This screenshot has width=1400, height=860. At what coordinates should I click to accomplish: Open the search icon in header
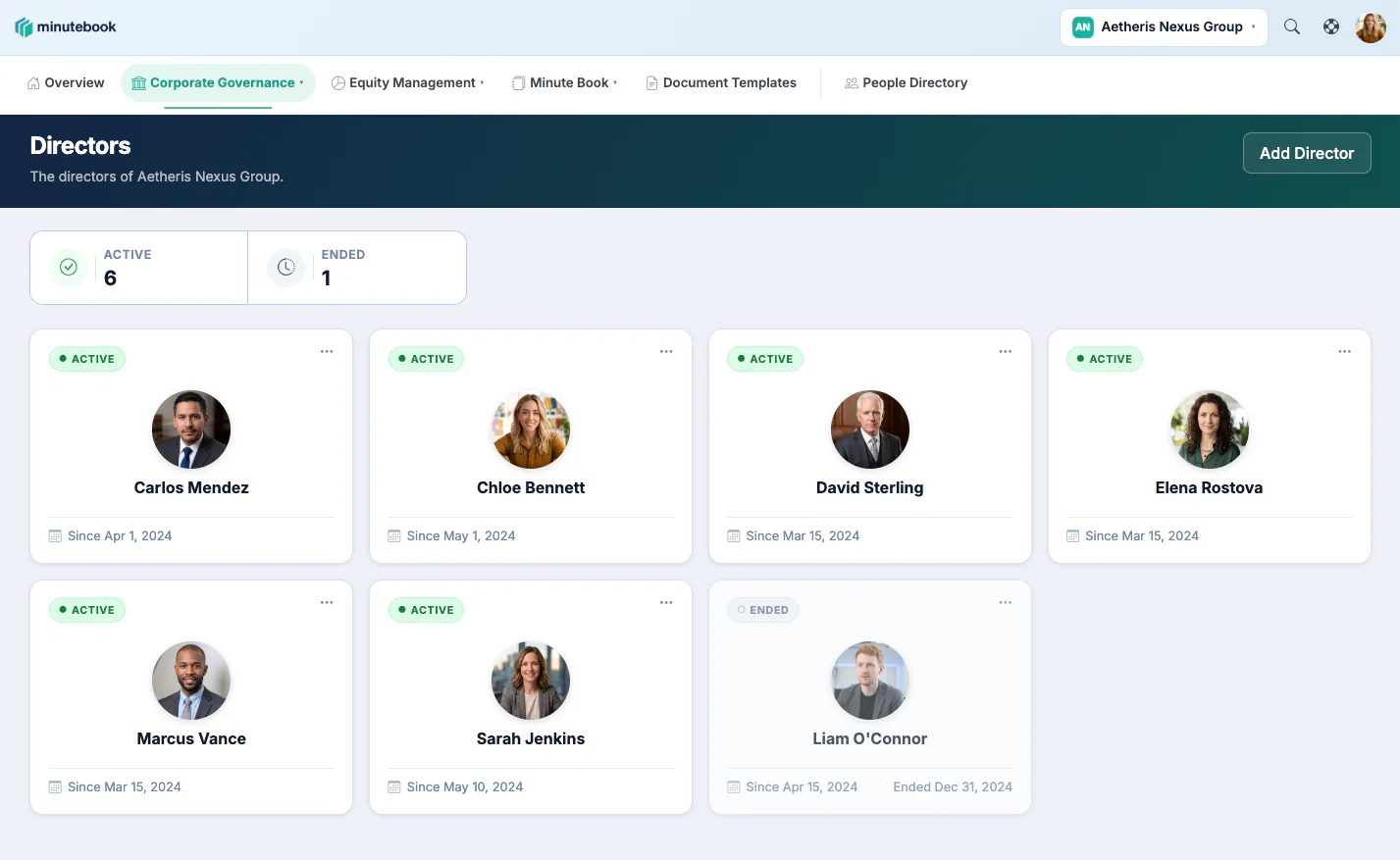(x=1292, y=27)
